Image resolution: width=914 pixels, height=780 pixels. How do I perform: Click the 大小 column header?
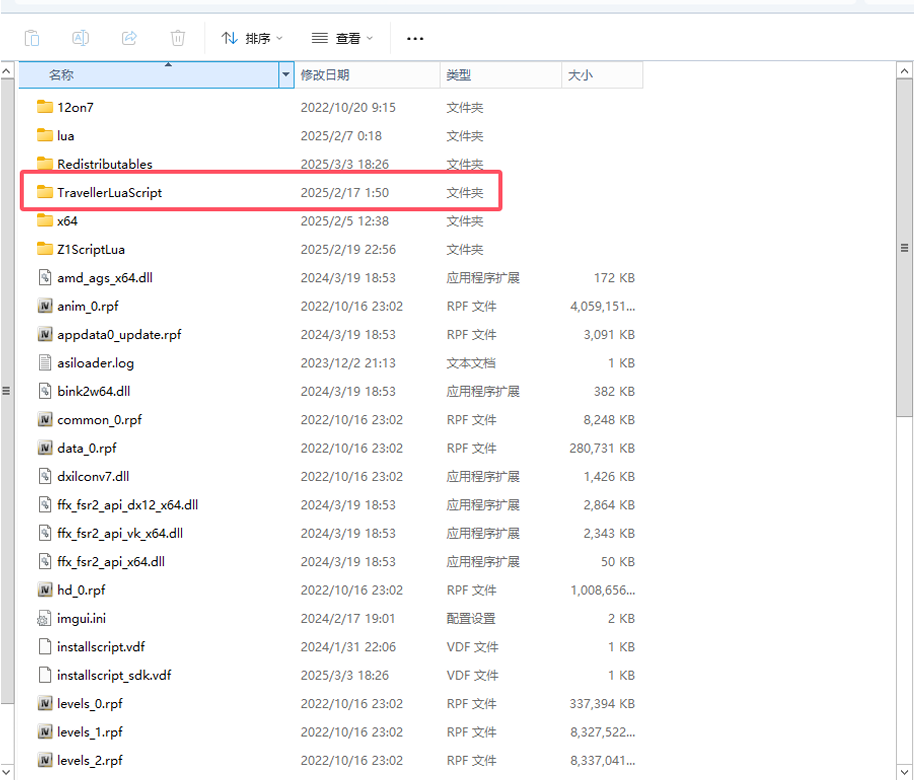(x=580, y=75)
